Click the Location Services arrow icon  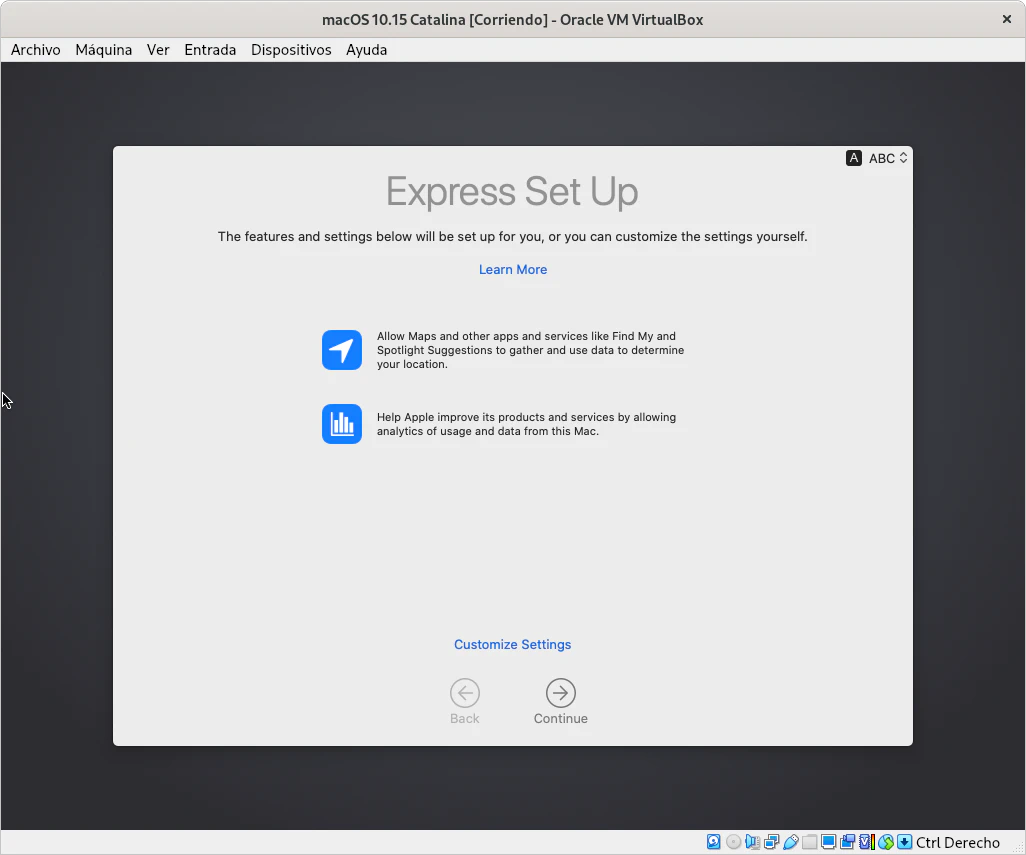click(342, 350)
